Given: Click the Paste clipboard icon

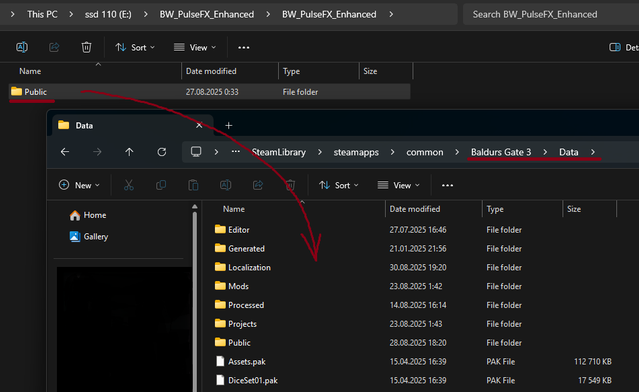Looking at the screenshot, I should (193, 185).
